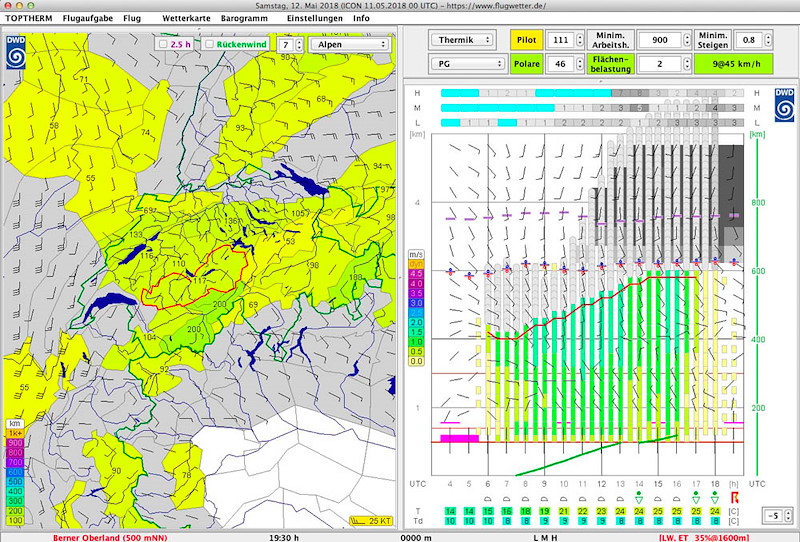
Task: Click the Flächenbelastung button
Action: point(611,64)
